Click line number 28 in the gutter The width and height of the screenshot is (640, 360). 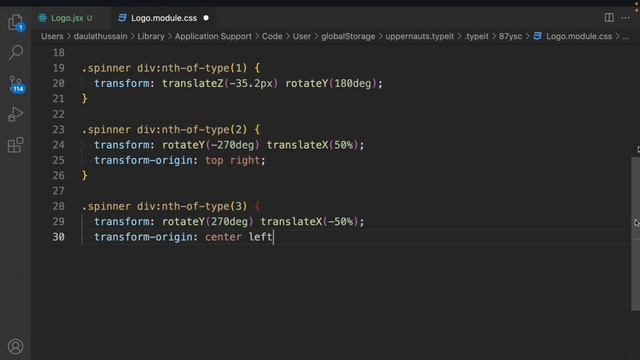click(58, 206)
